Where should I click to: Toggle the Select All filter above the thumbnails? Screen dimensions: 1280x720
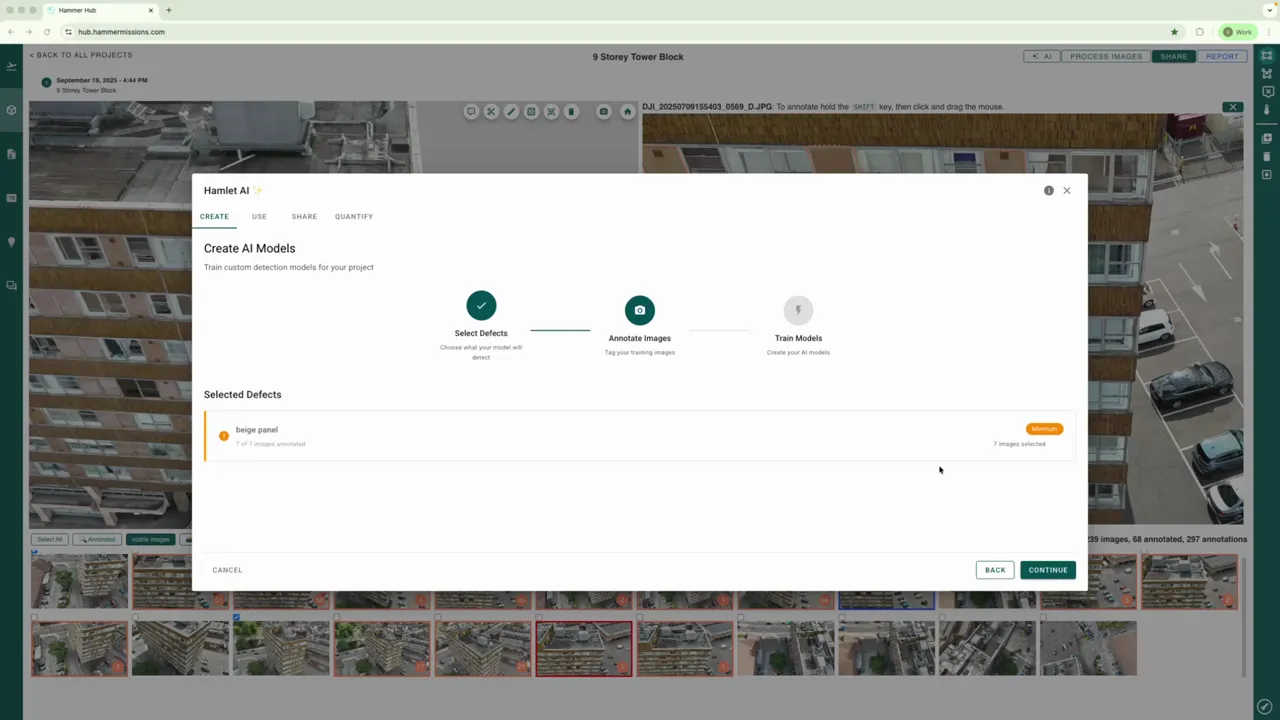pos(49,539)
